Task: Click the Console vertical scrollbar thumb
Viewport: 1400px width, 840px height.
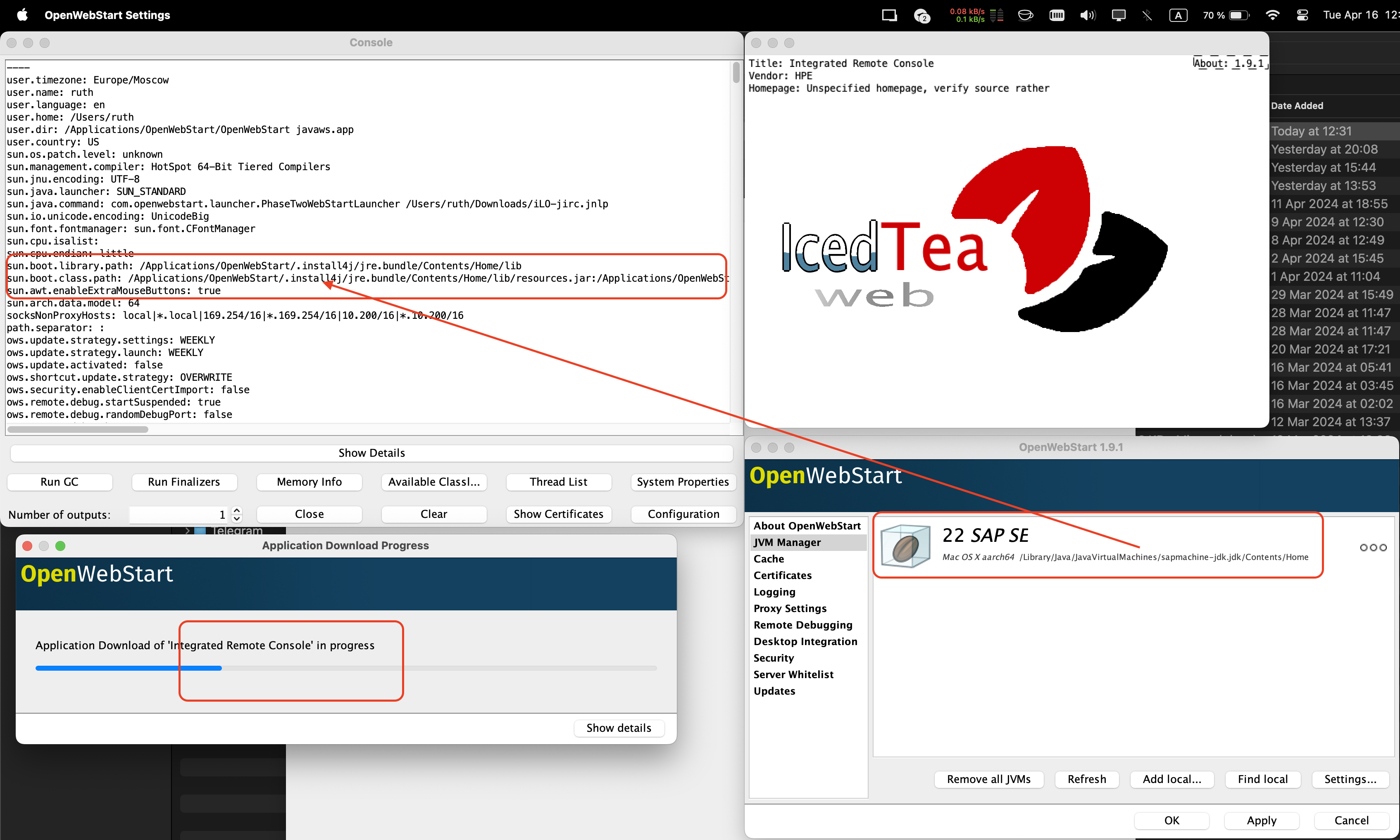Action: point(736,72)
